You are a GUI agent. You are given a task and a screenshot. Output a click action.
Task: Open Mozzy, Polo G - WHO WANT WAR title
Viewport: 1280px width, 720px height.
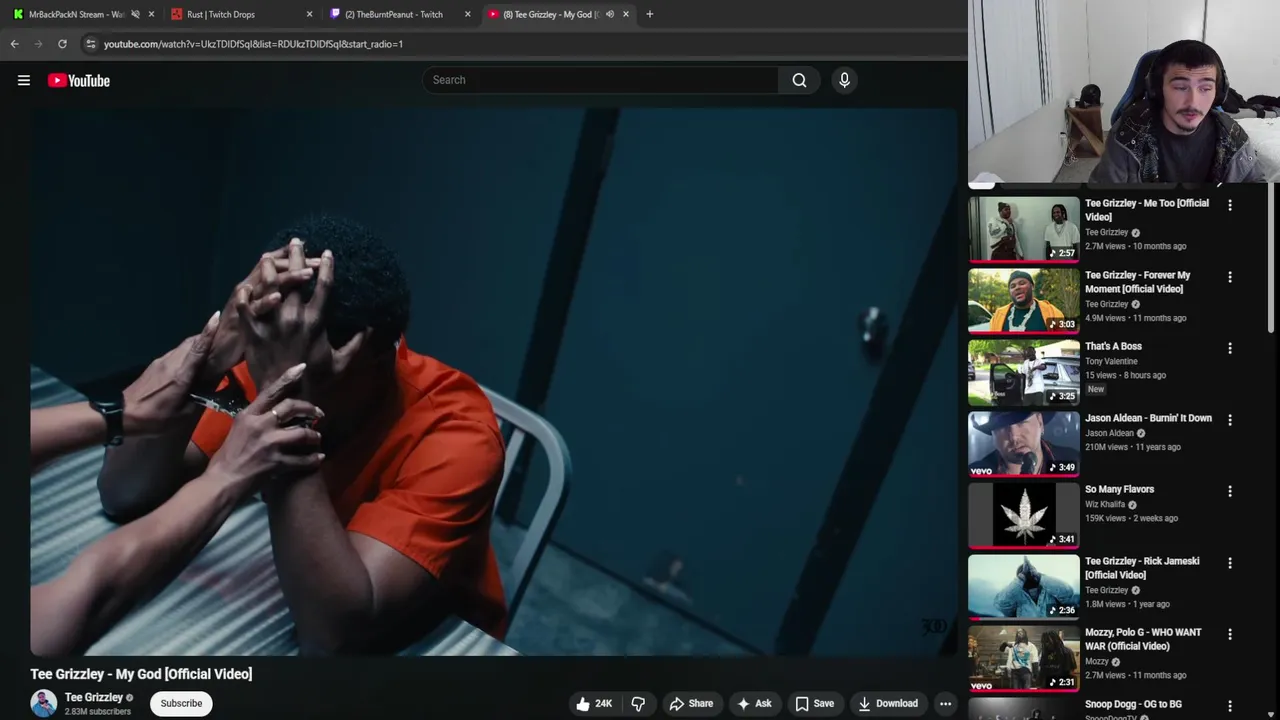1143,639
